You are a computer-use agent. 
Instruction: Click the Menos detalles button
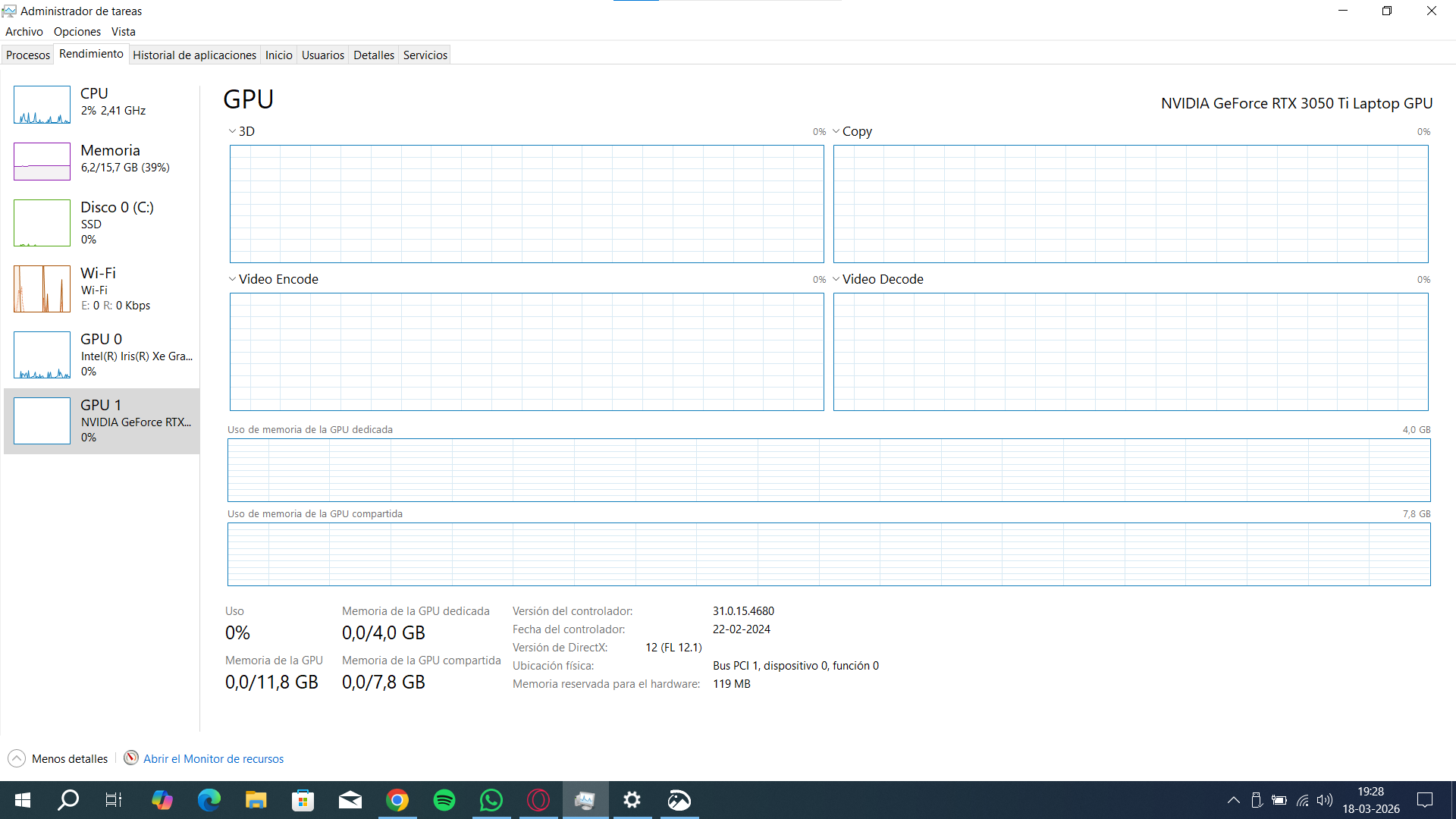(57, 758)
